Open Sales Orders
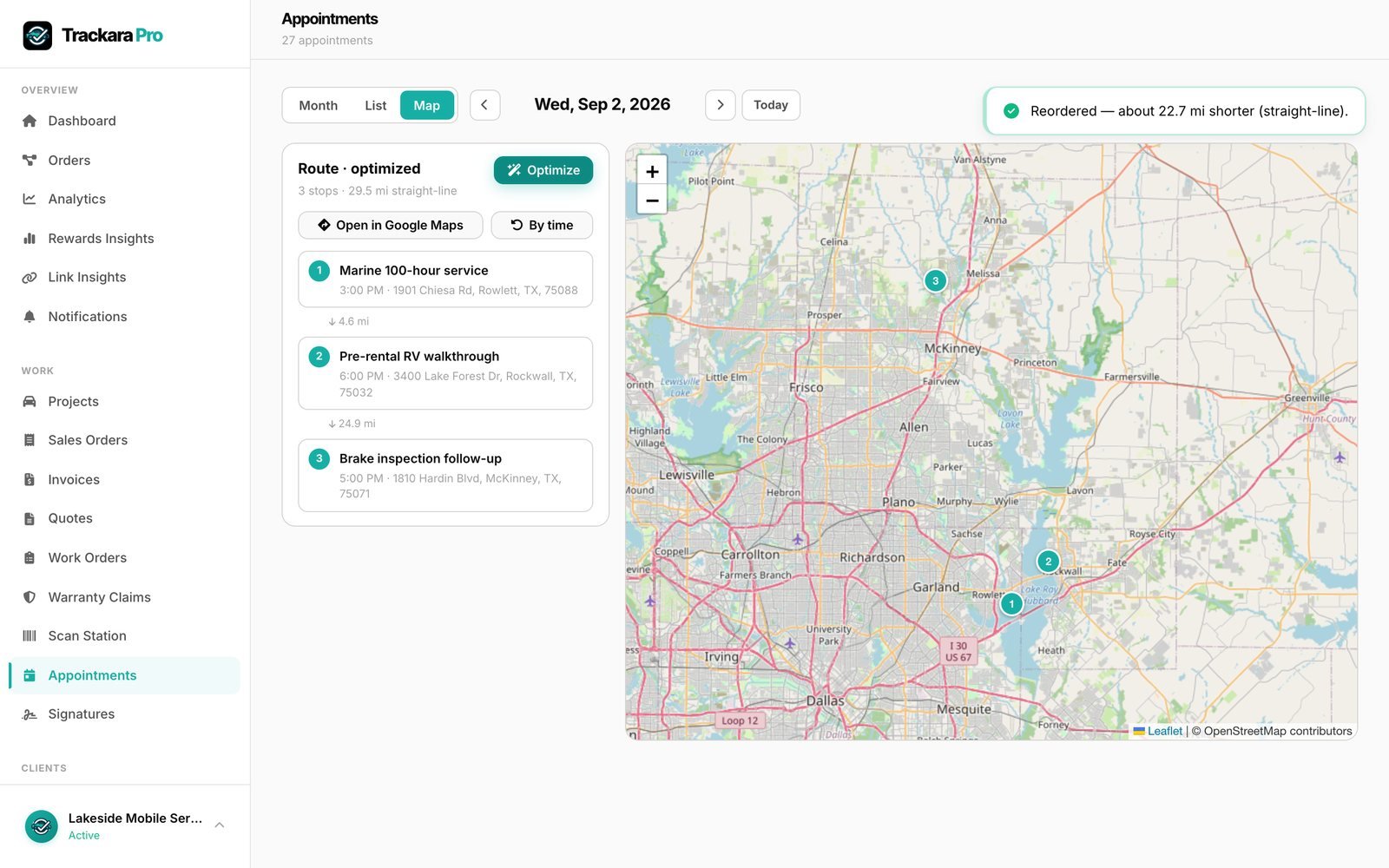The height and width of the screenshot is (868, 1389). 125,440
